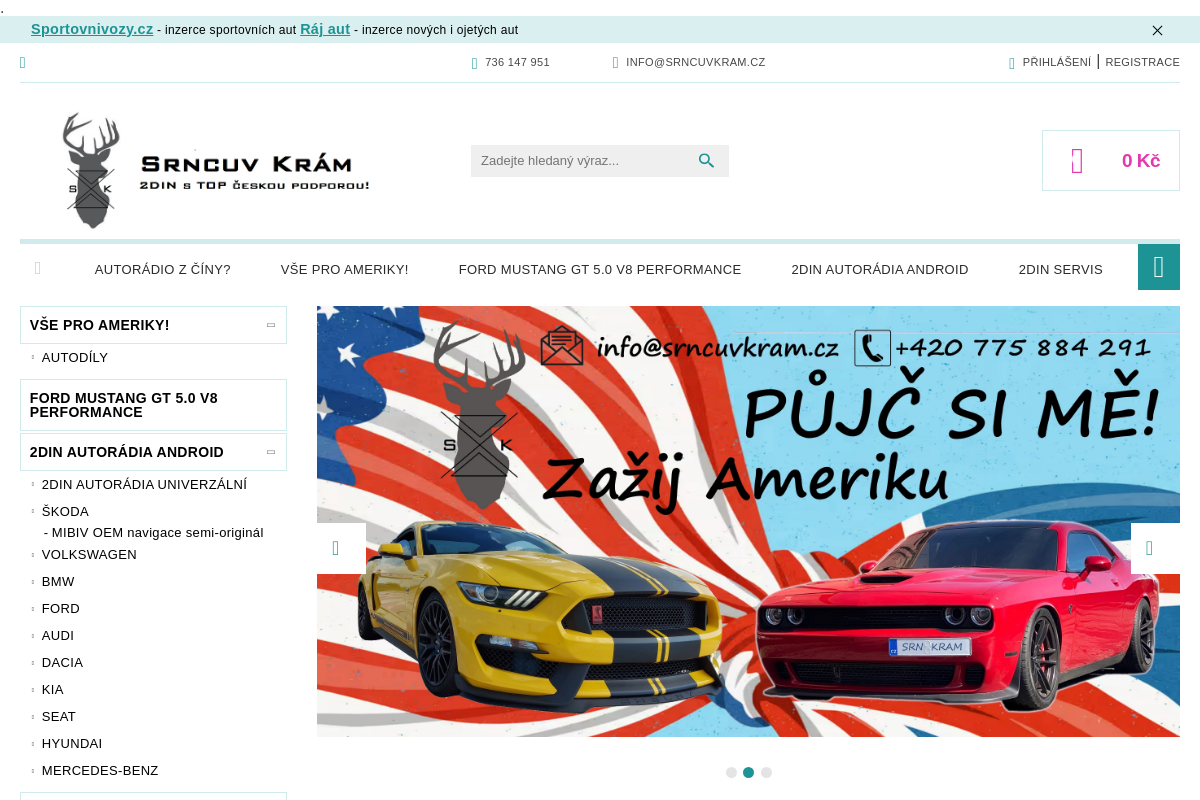The width and height of the screenshot is (1200, 800).
Task: Click the 0 Kč cart total
Action: [1141, 161]
